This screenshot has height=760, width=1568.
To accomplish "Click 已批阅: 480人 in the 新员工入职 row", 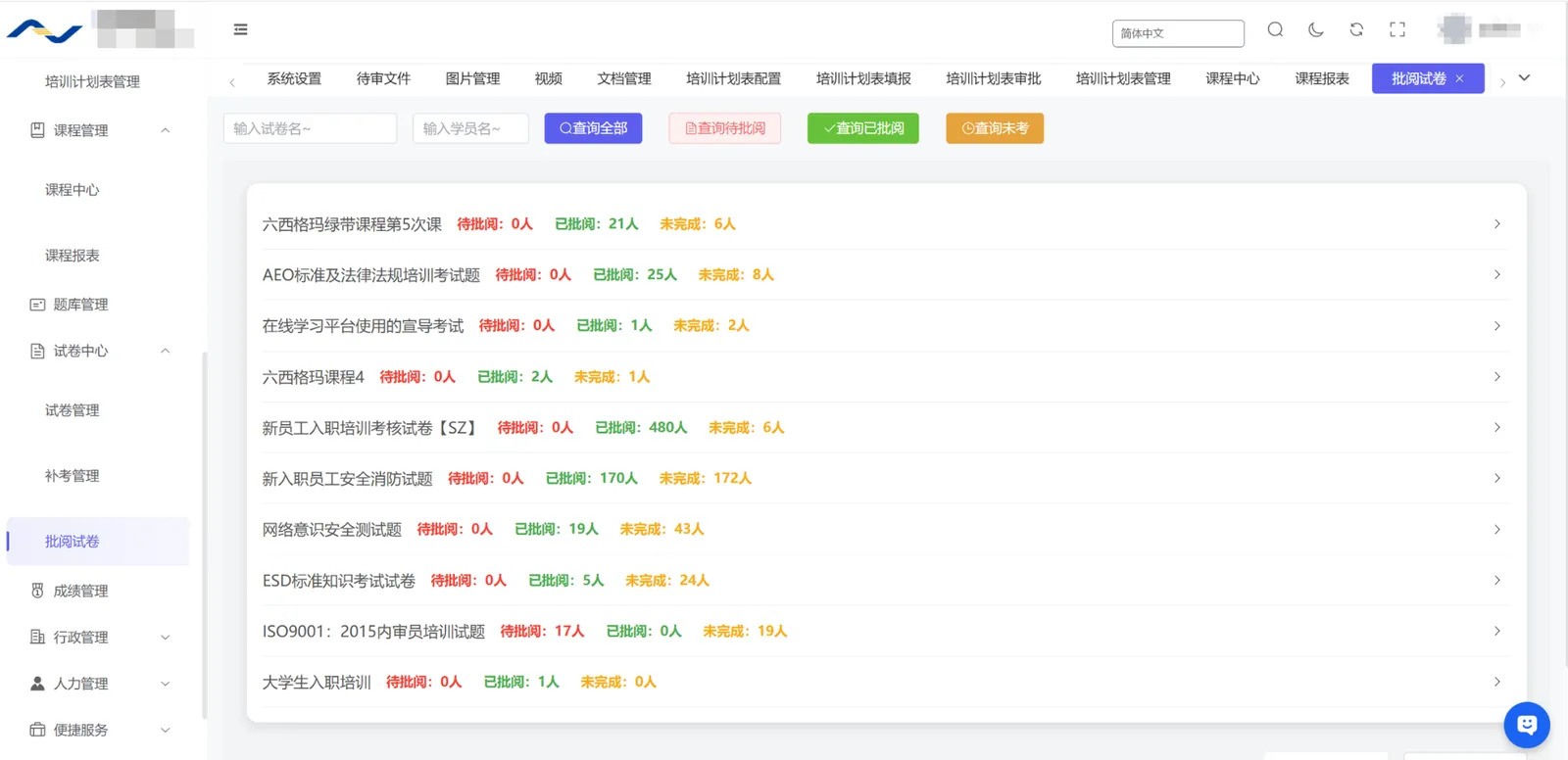I will point(641,428).
